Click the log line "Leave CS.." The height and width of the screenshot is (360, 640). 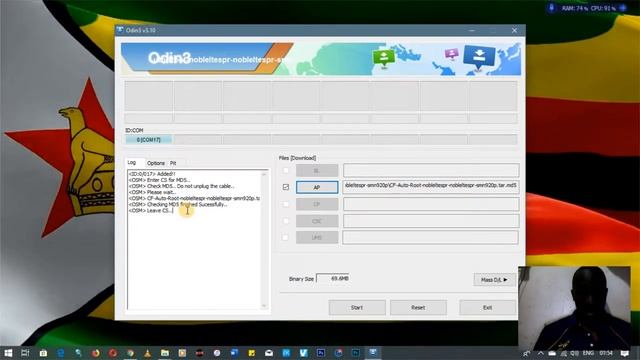pyautogui.click(x=151, y=211)
